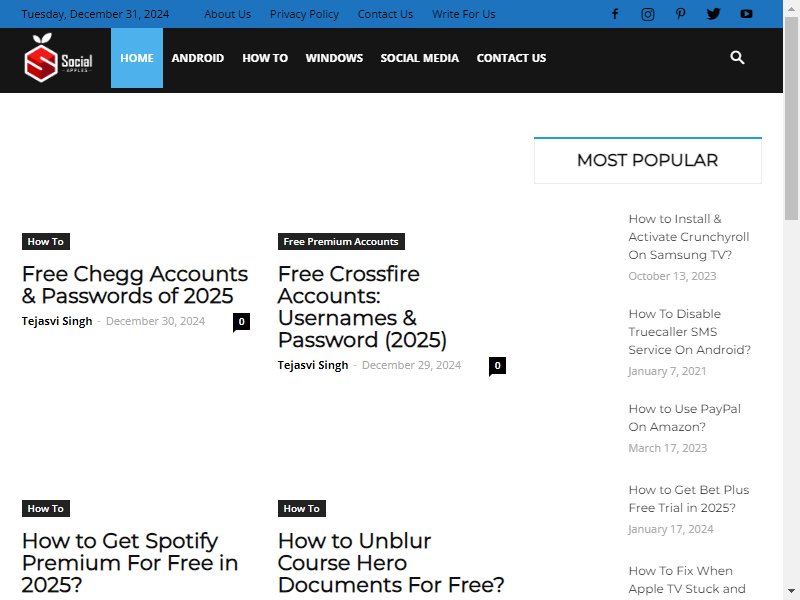
Task: Open CONTACT US in the main navigation
Action: 511,58
